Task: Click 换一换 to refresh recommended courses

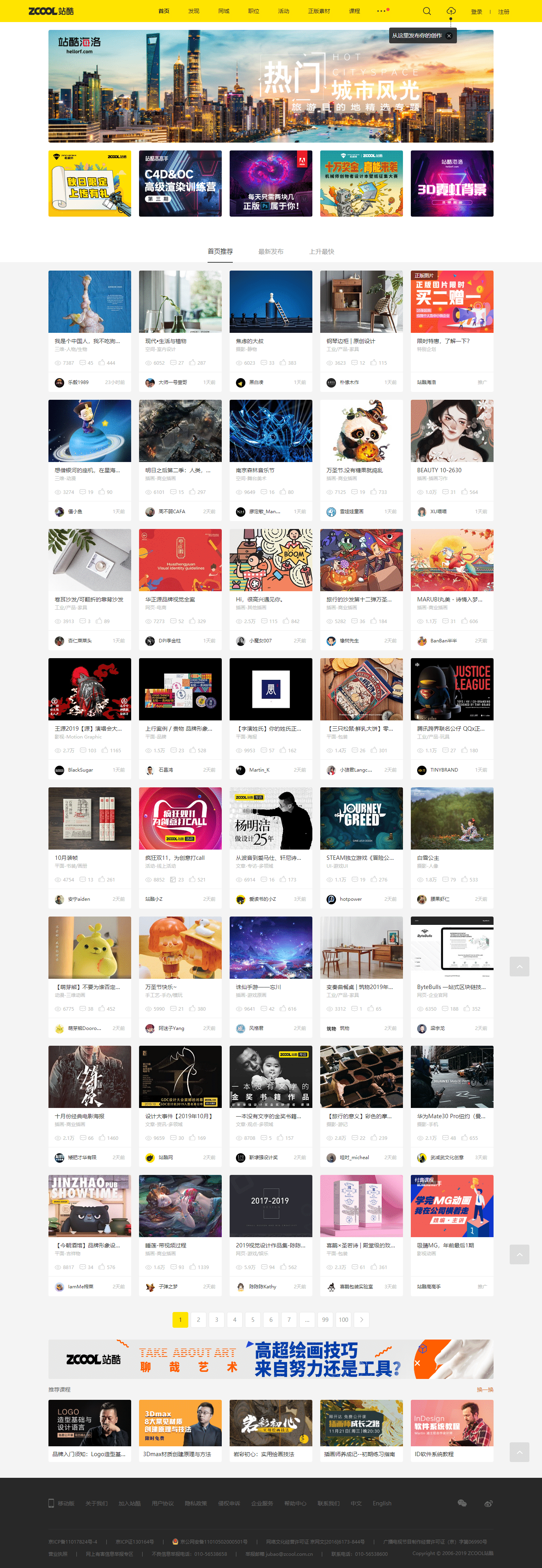Action: (485, 1390)
